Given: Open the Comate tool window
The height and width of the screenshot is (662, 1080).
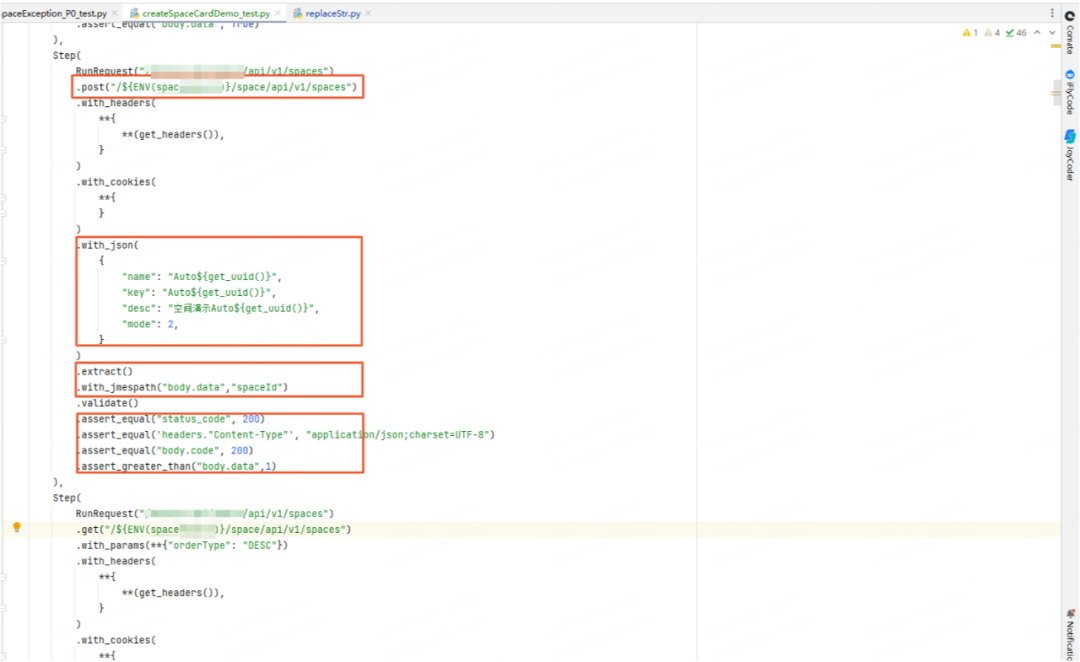Looking at the screenshot, I should (x=1070, y=32).
